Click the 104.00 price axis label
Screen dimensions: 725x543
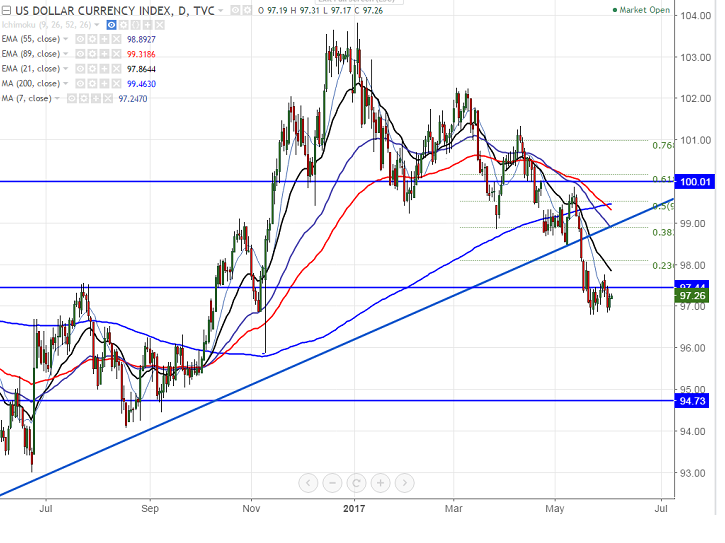coord(696,16)
